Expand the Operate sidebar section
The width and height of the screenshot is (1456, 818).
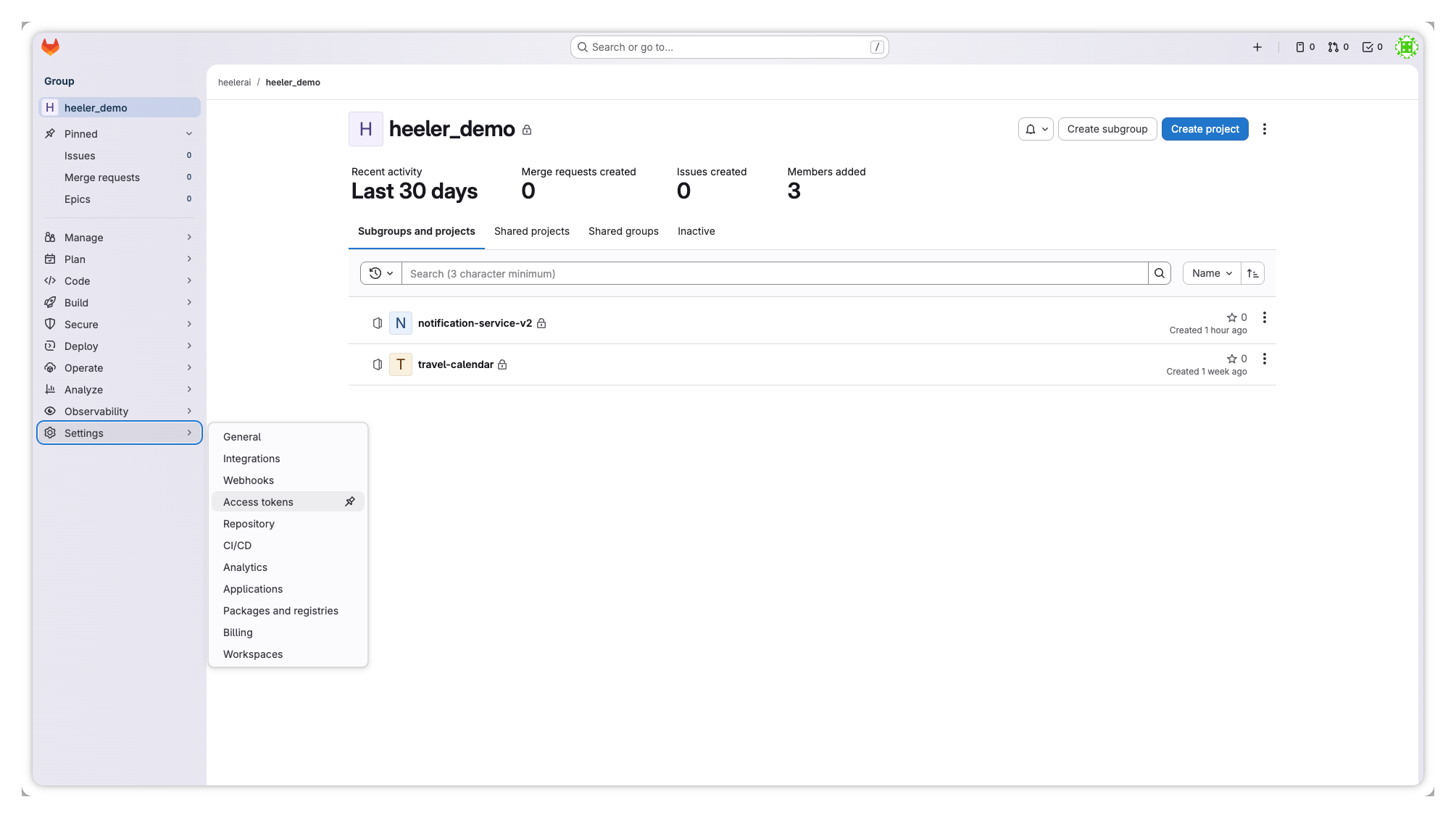(x=120, y=368)
